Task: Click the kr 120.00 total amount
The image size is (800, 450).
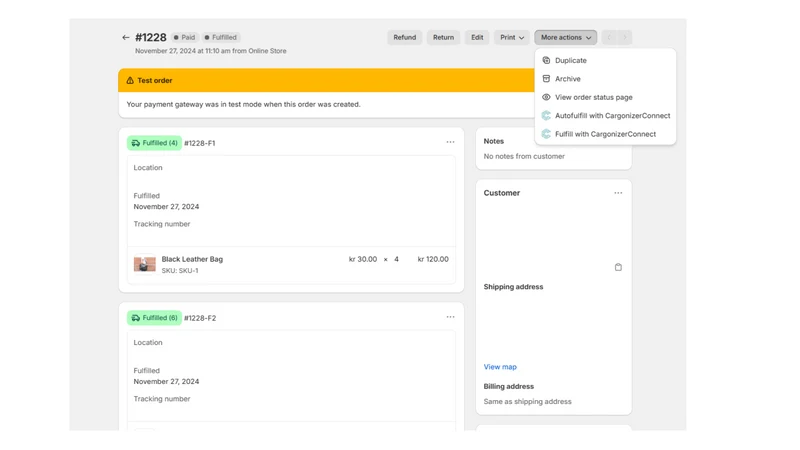Action: click(433, 259)
